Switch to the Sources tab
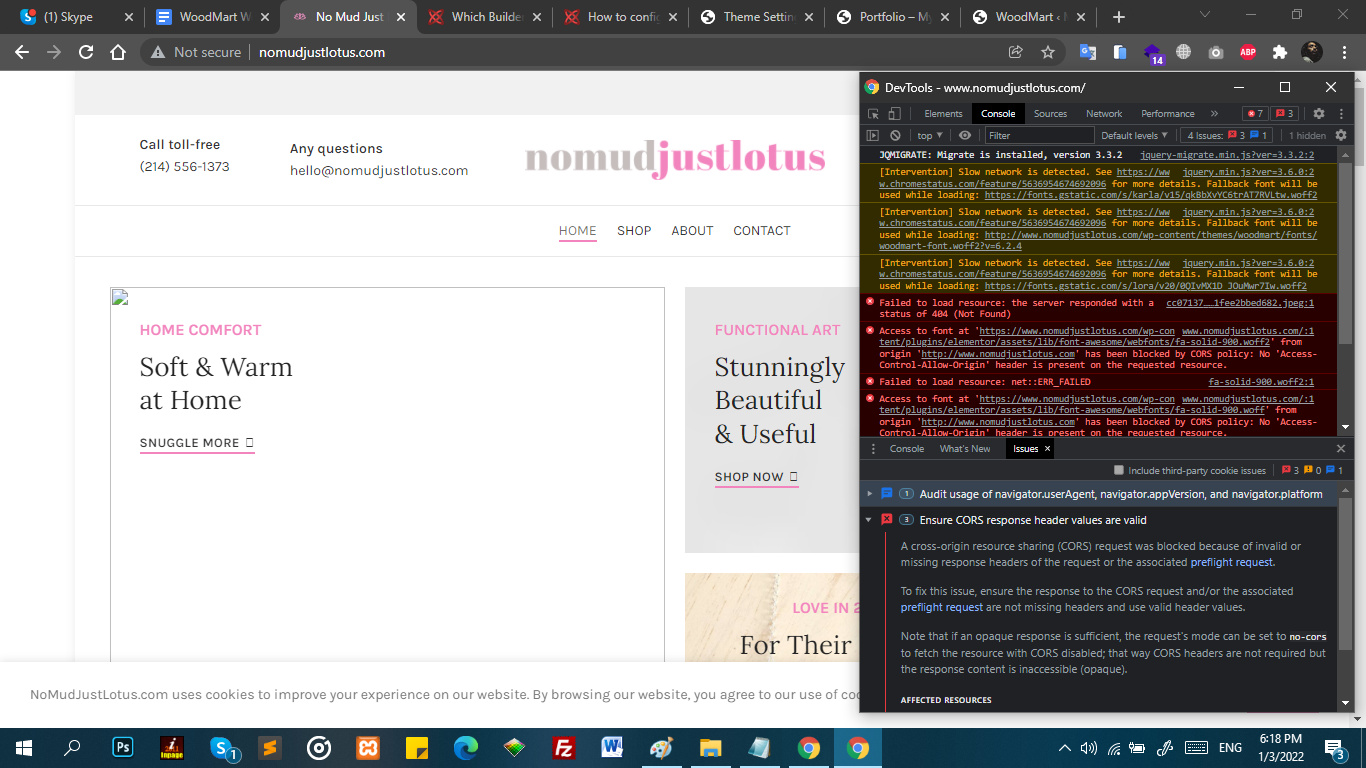1366x768 pixels. pyautogui.click(x=1050, y=114)
